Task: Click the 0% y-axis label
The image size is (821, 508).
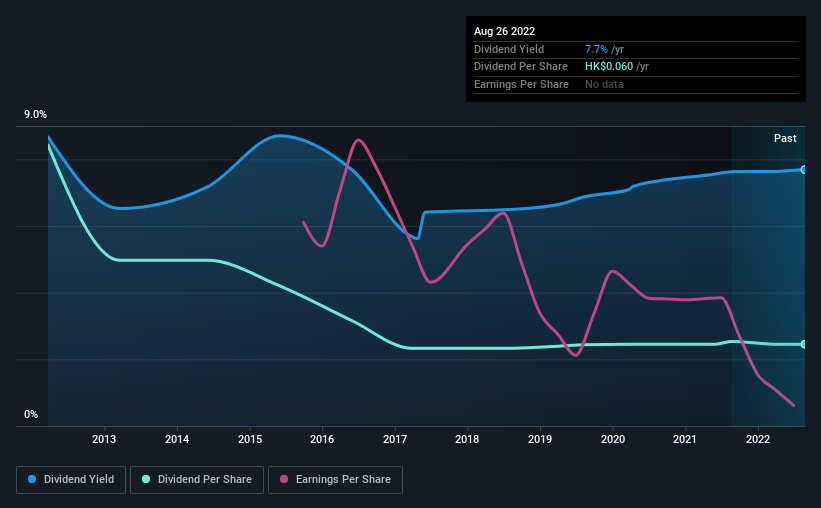Action: (31, 414)
